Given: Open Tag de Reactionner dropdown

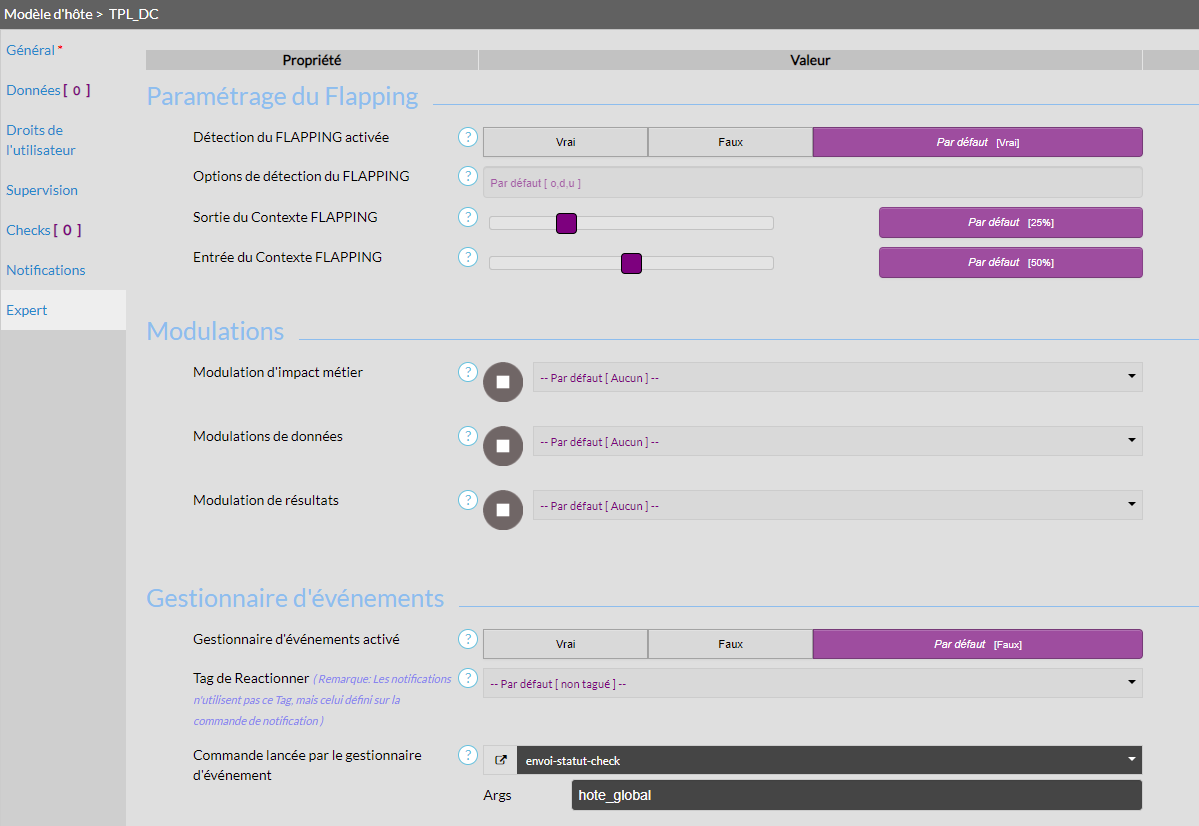Looking at the screenshot, I should pos(812,683).
